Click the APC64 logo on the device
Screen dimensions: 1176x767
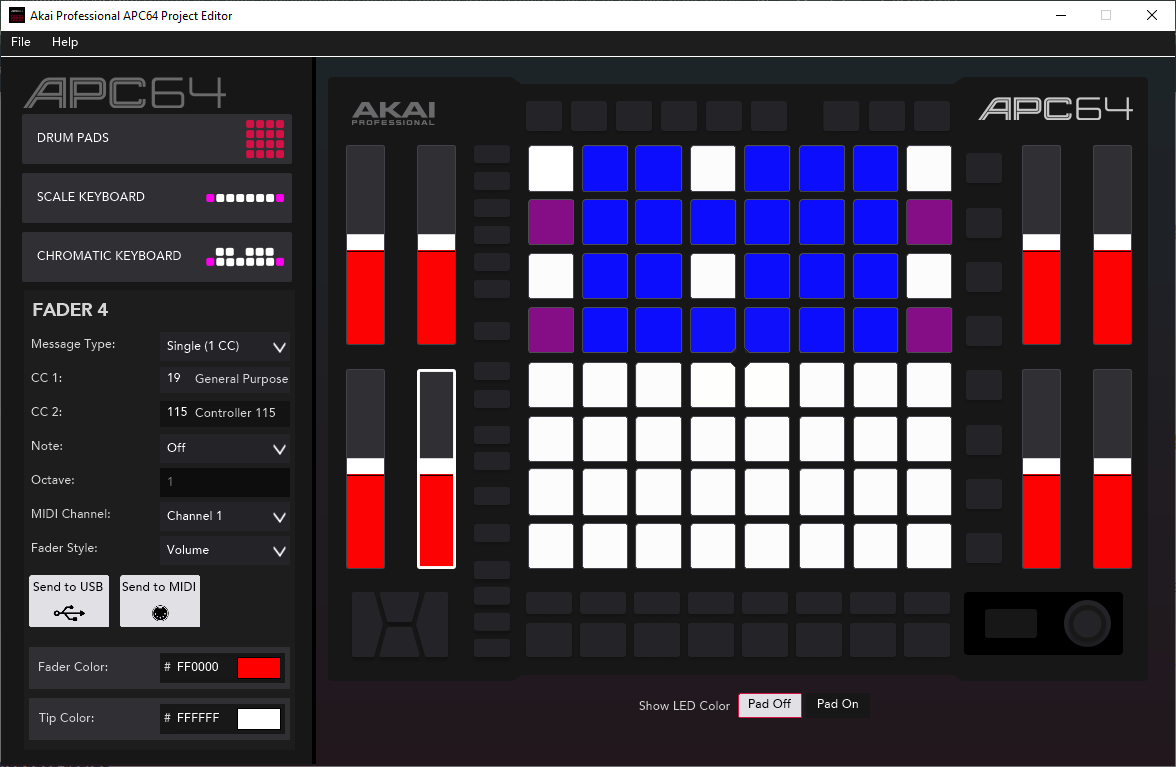tap(1056, 108)
